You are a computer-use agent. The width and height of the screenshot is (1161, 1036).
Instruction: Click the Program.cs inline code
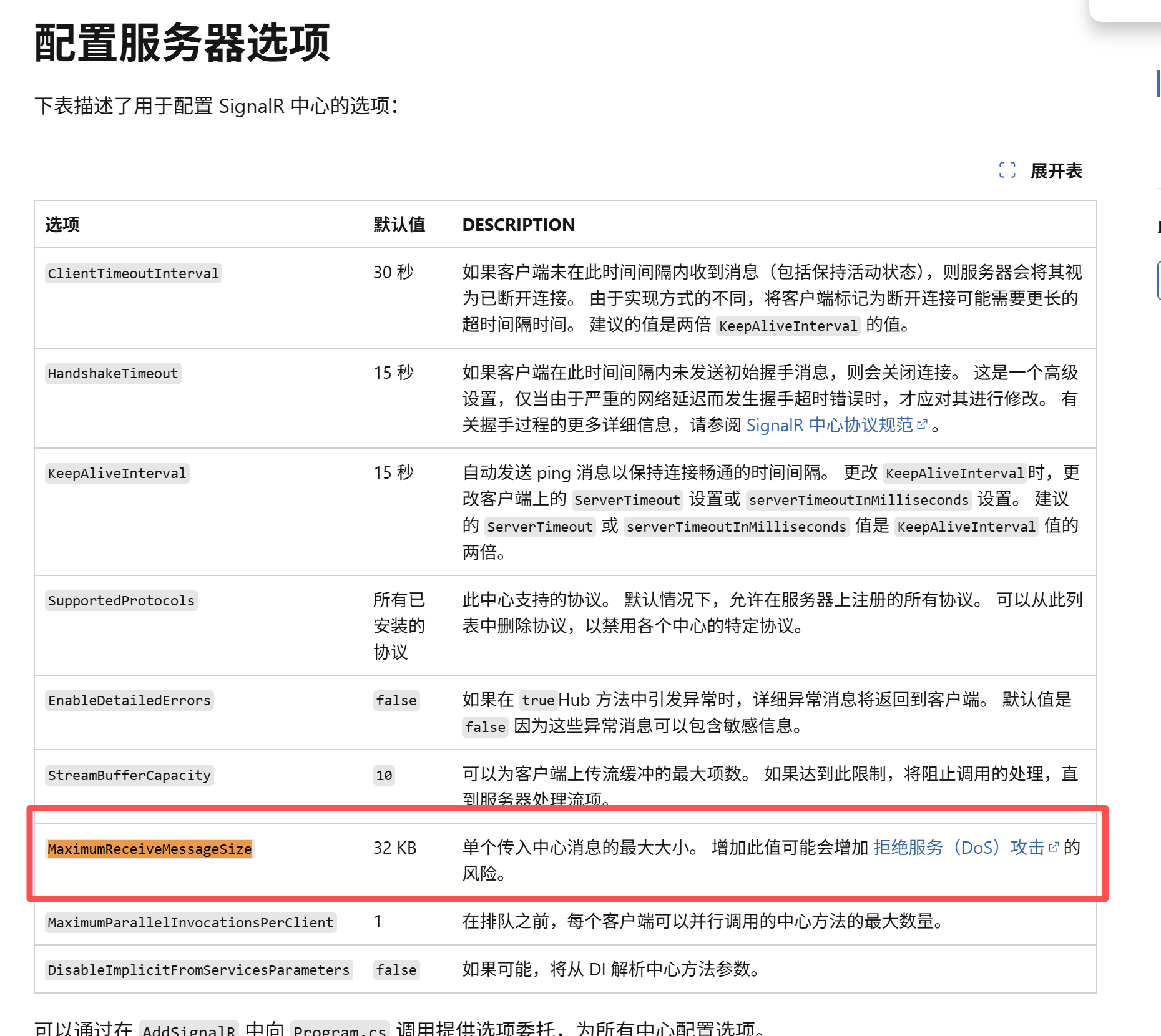[340, 1030]
